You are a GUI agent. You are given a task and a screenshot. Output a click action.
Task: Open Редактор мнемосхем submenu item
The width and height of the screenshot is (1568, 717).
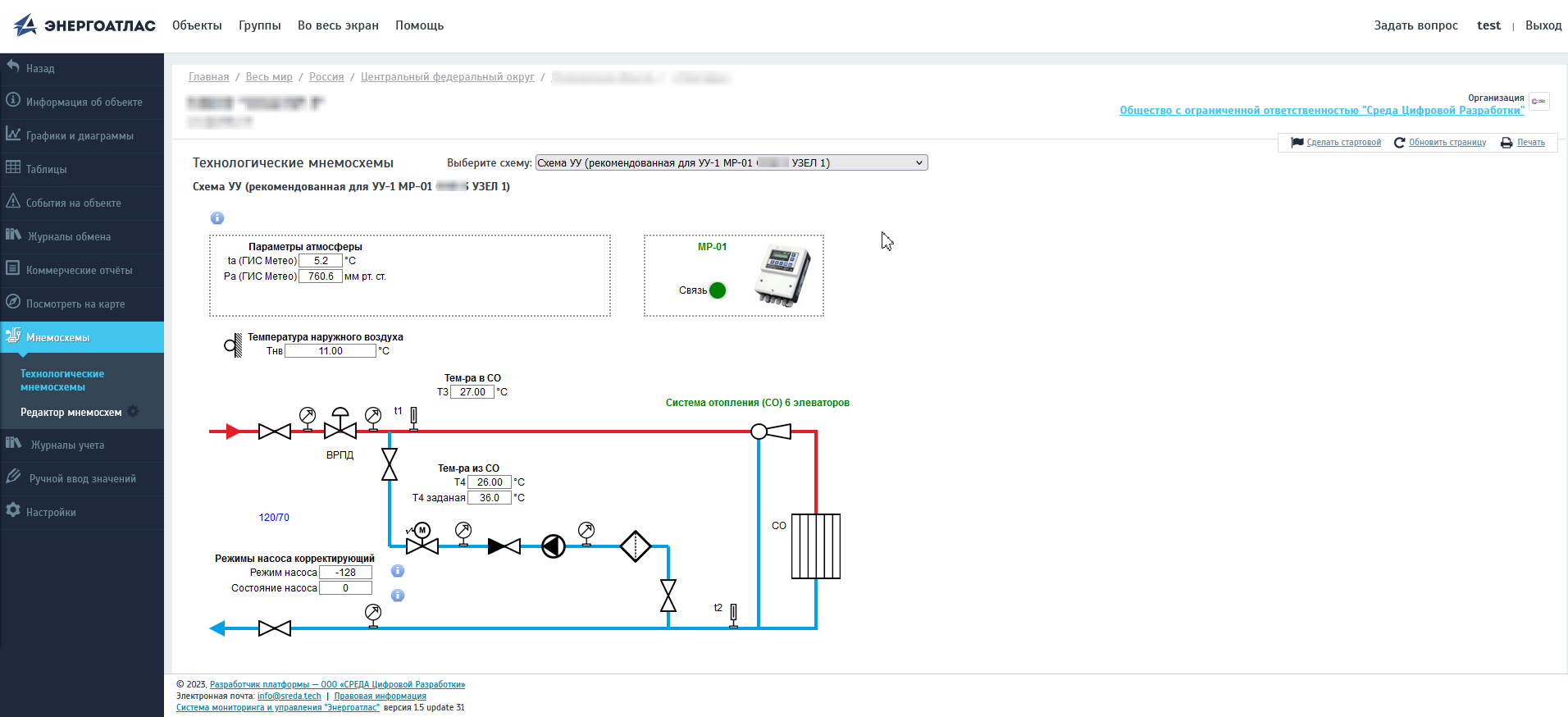[x=71, y=412]
